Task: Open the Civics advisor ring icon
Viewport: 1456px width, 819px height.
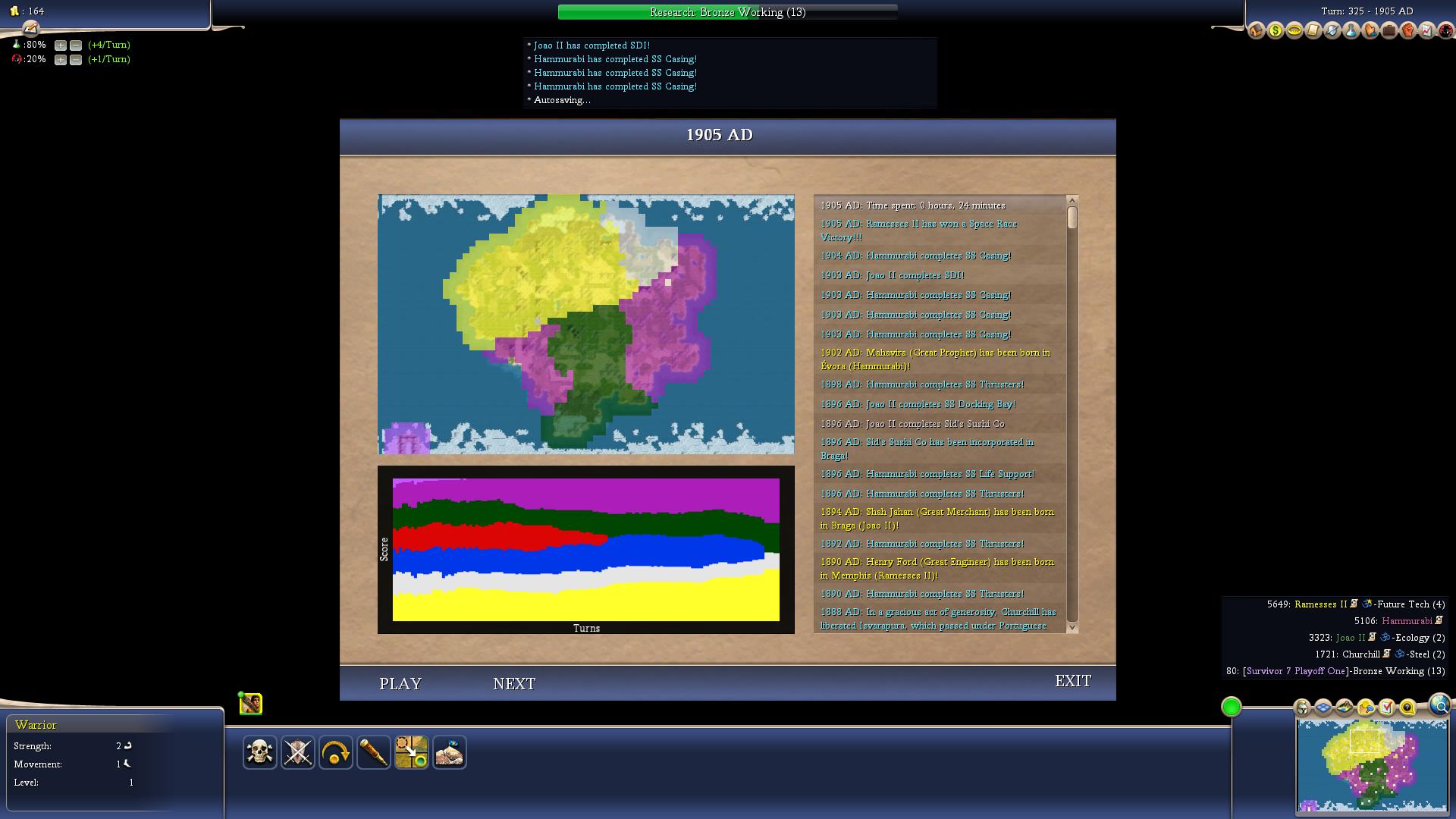Action: tap(1294, 31)
